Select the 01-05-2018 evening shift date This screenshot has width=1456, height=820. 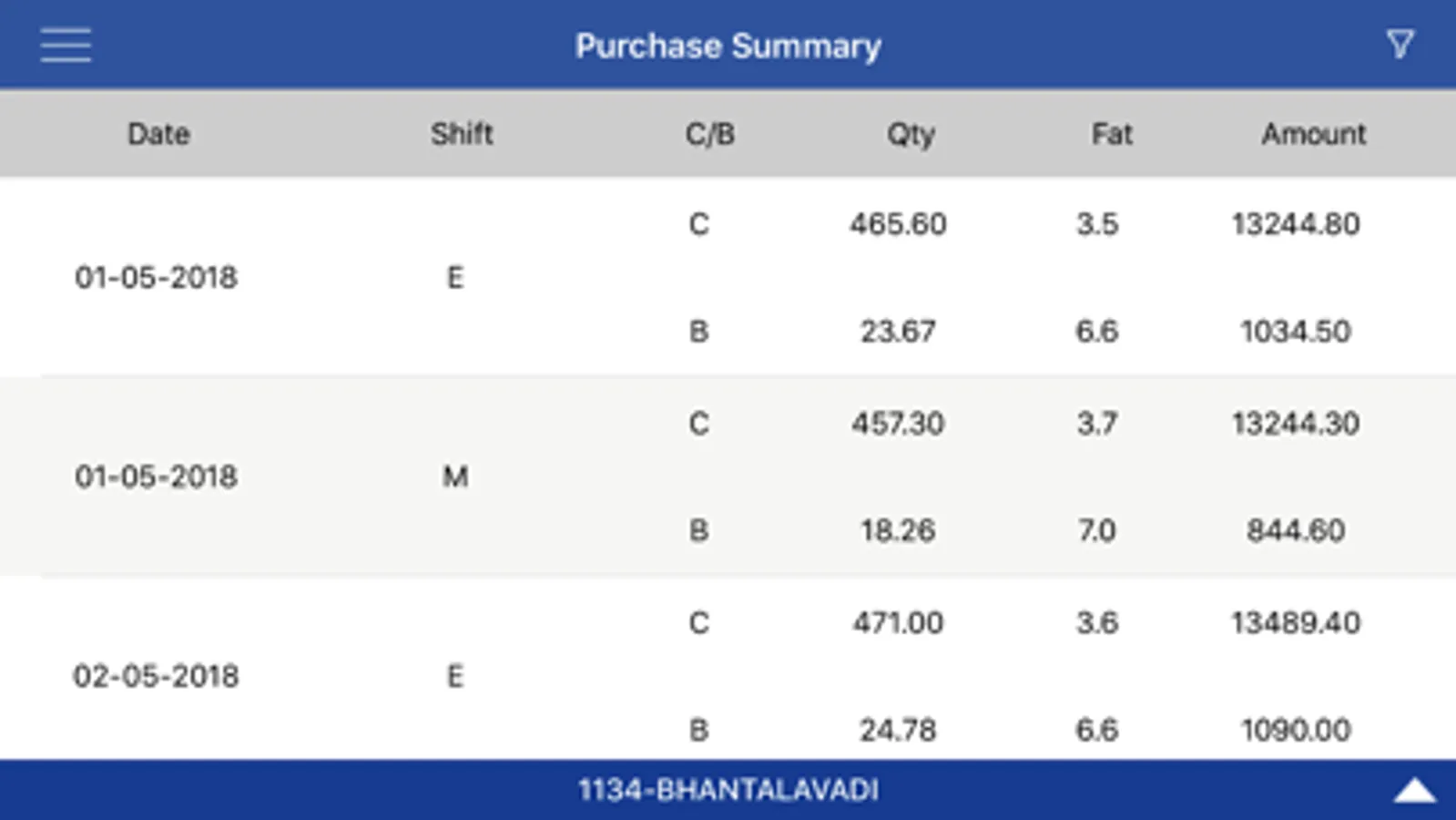pyautogui.click(x=156, y=277)
